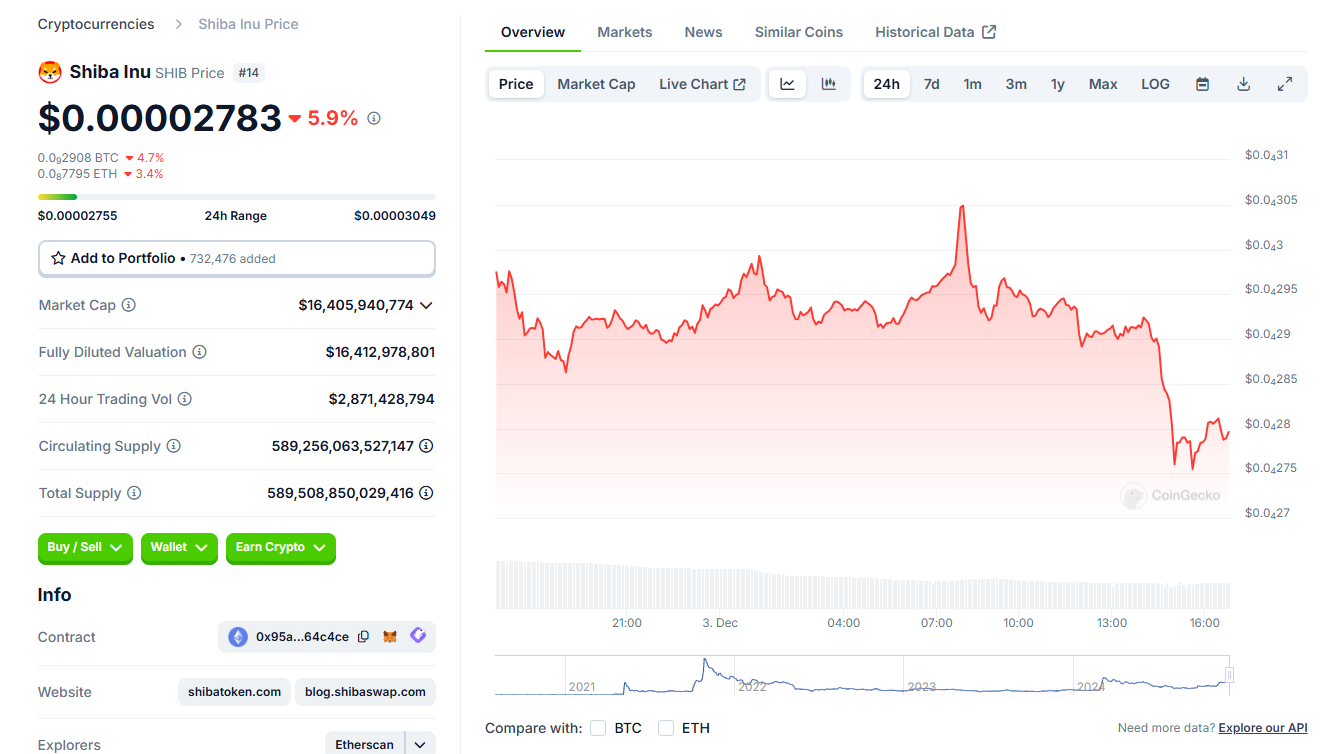Switch to the Markets tab
Screen dimensions: 1335x754
(x=625, y=32)
